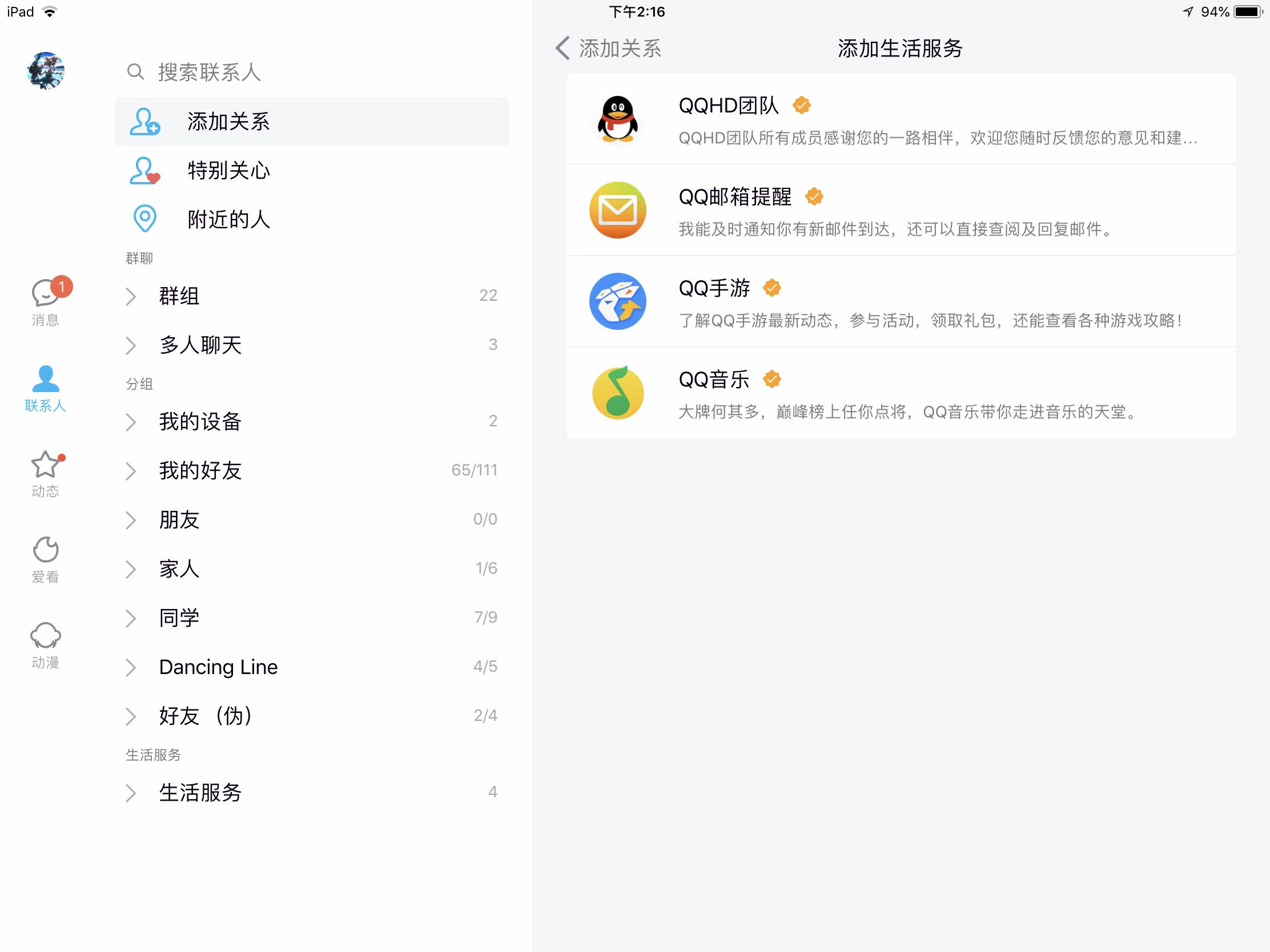Click the 生活服务 row label with count

point(311,792)
